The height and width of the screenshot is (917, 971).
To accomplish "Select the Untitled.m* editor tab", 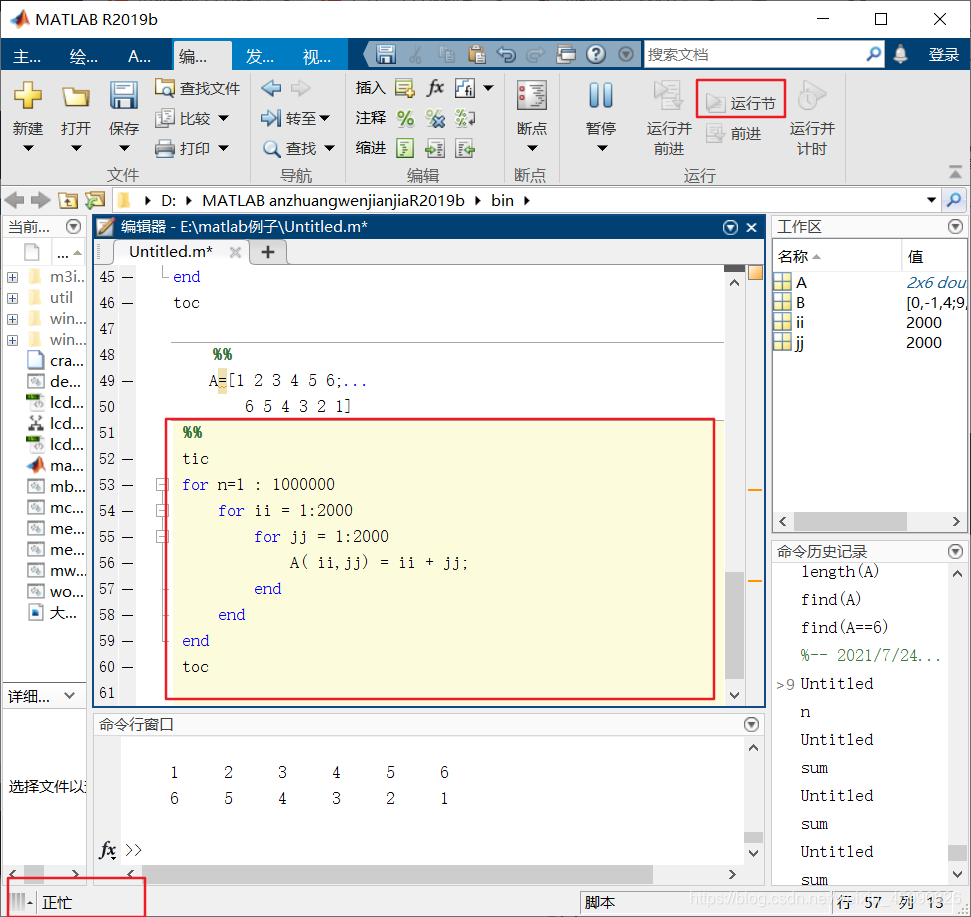I will pos(171,251).
